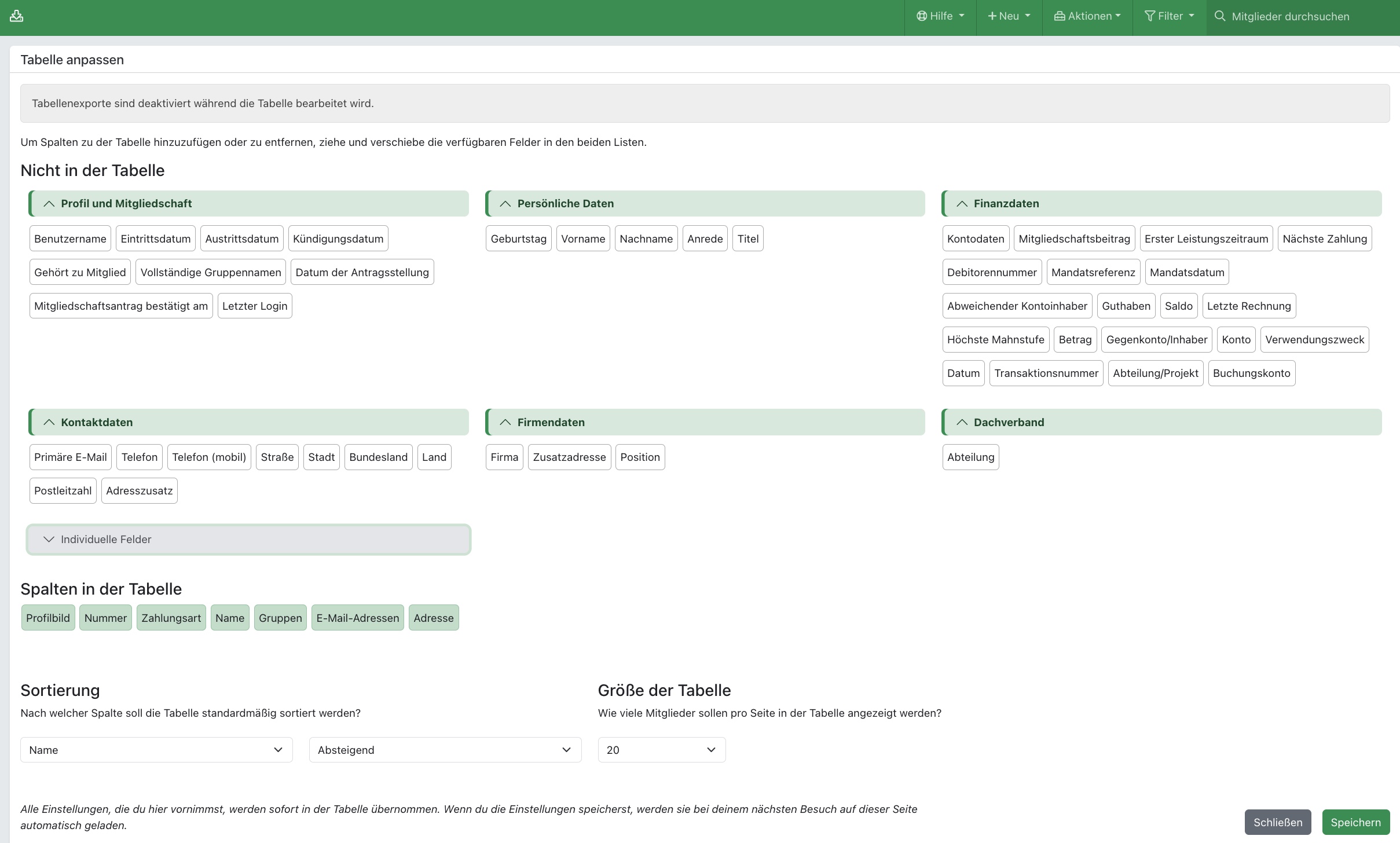Select the Benutzername field chip
Image resolution: width=1400 pixels, height=843 pixels.
(70, 239)
